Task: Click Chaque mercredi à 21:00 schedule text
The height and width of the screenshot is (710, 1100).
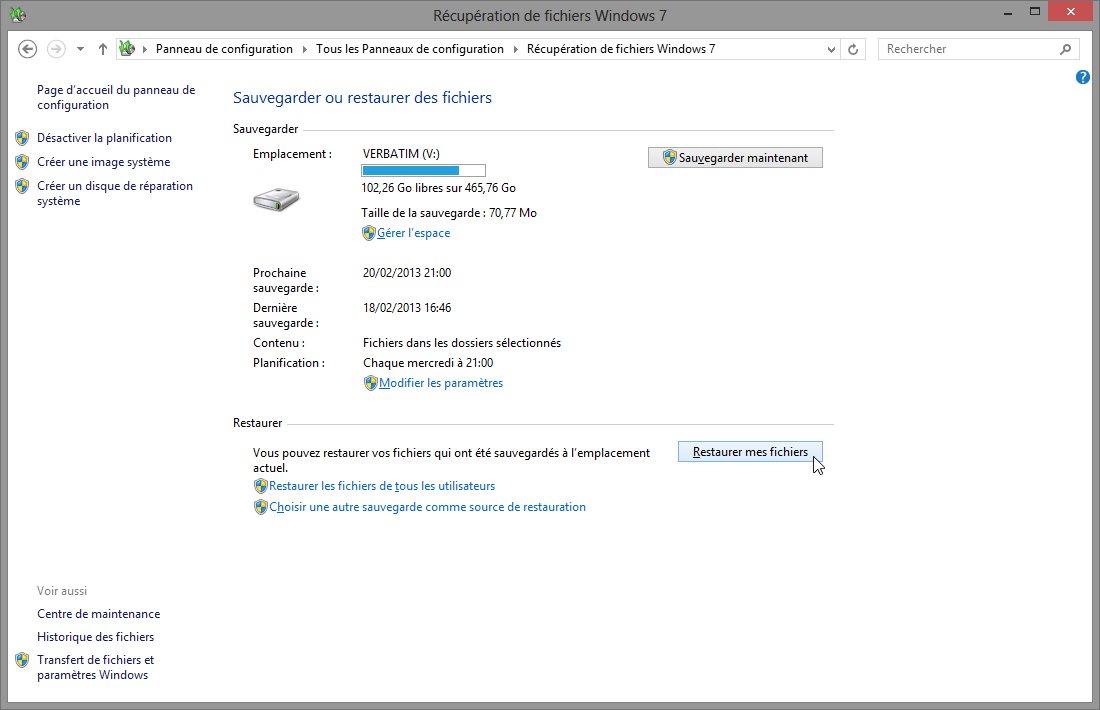Action: click(428, 363)
